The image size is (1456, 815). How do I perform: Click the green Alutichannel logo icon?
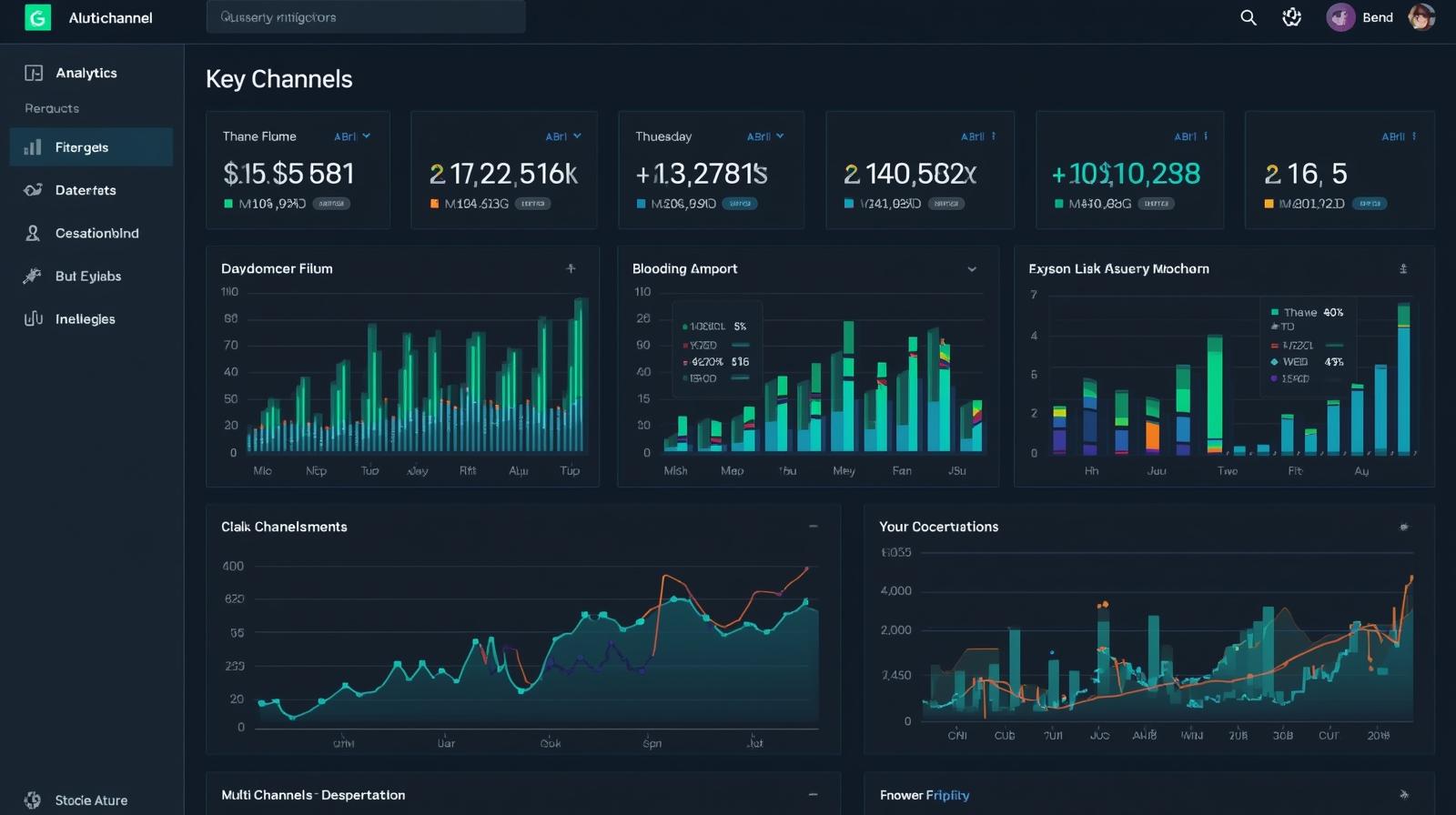(x=37, y=17)
